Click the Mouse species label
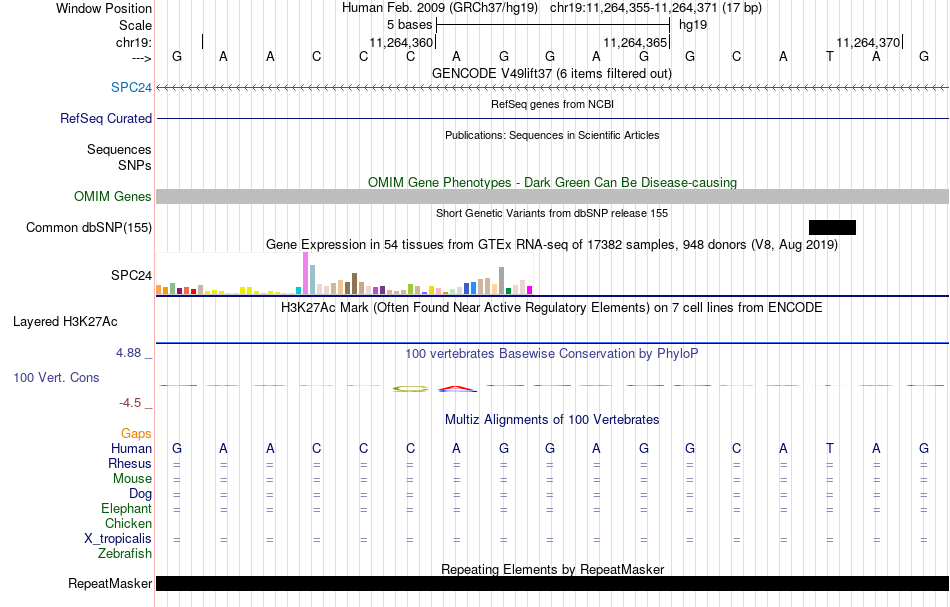 [132, 479]
